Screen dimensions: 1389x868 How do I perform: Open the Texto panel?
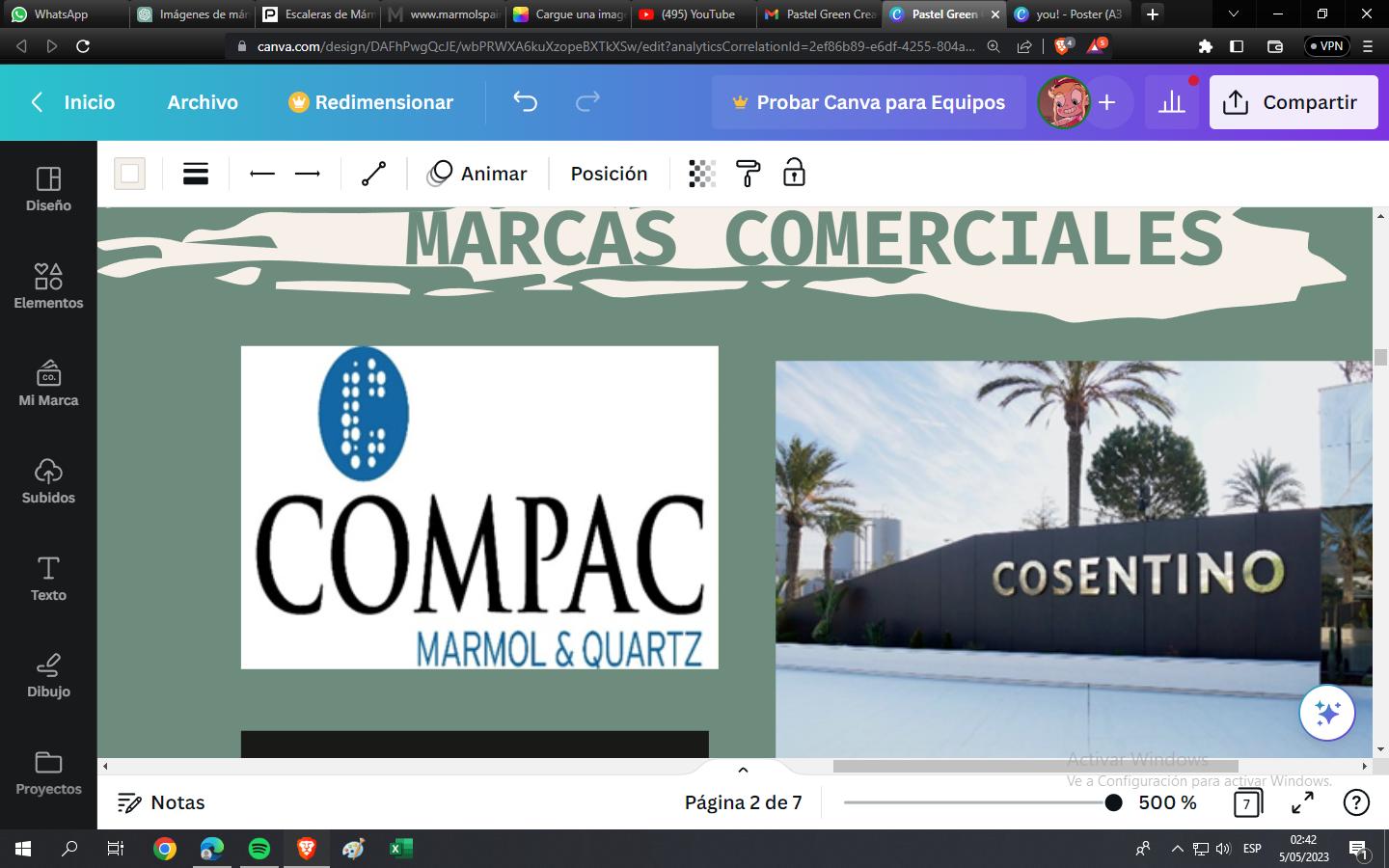pos(48,579)
